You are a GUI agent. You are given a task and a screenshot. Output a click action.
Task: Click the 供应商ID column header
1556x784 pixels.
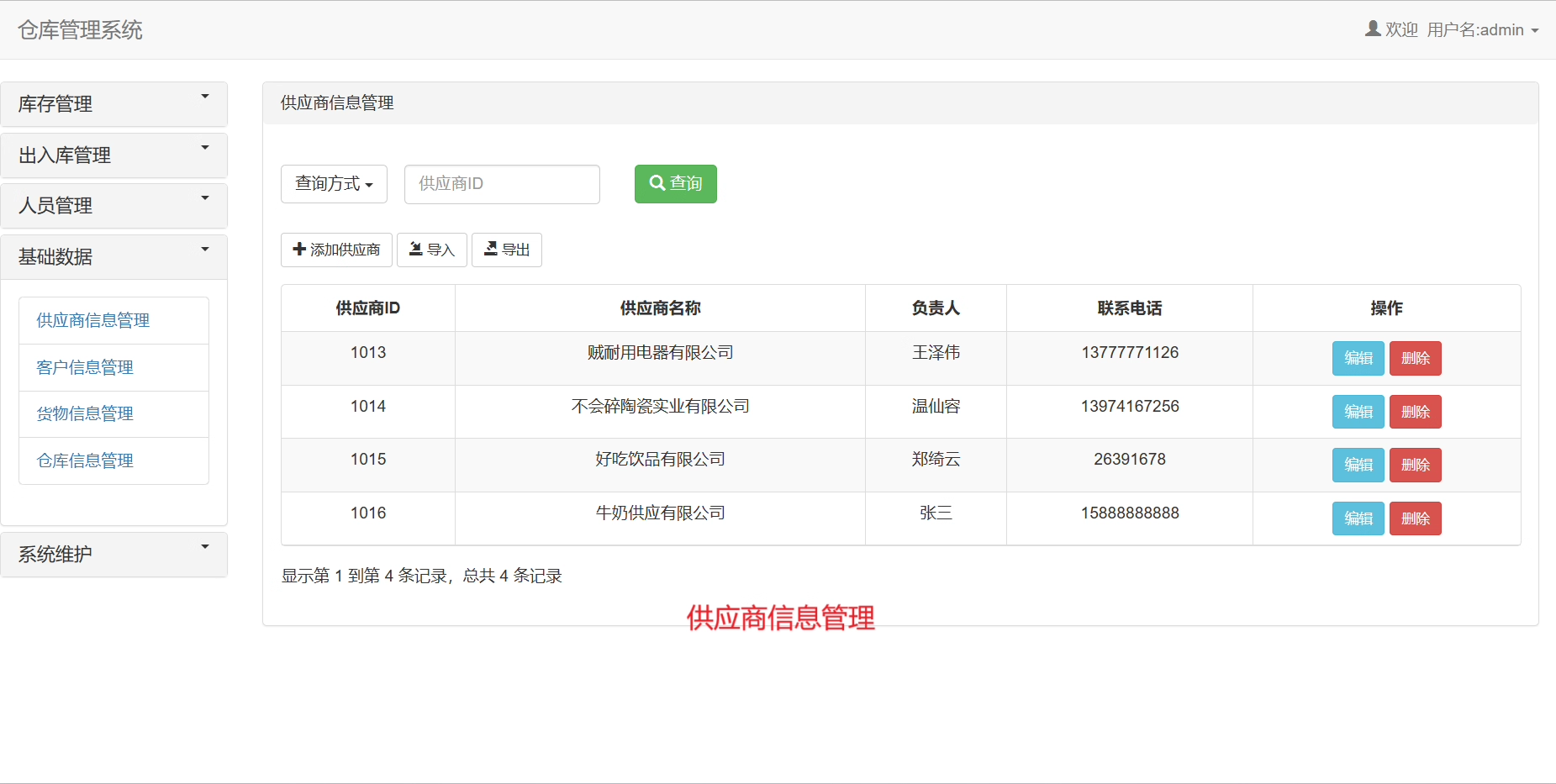tap(368, 308)
